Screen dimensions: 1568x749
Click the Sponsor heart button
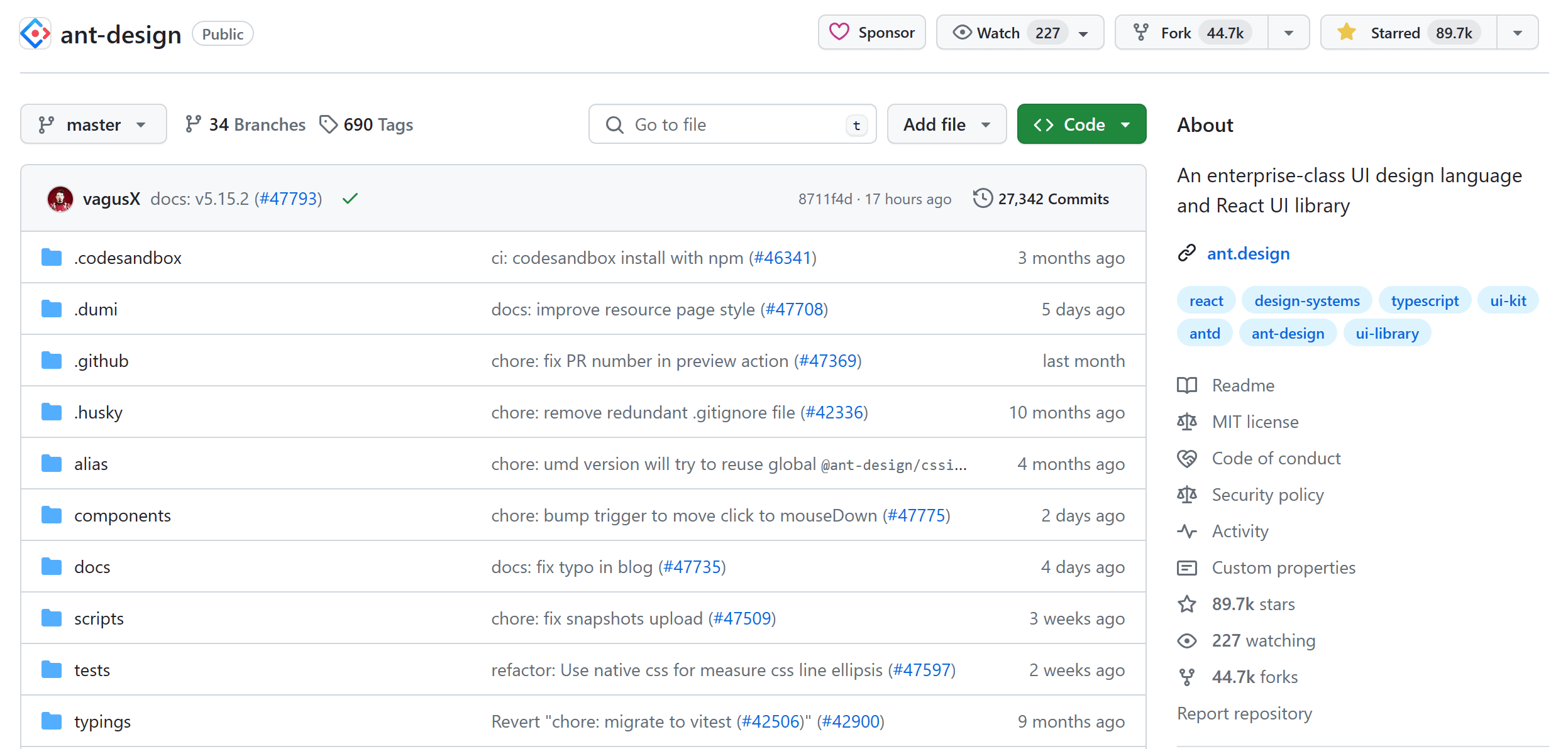pos(871,33)
